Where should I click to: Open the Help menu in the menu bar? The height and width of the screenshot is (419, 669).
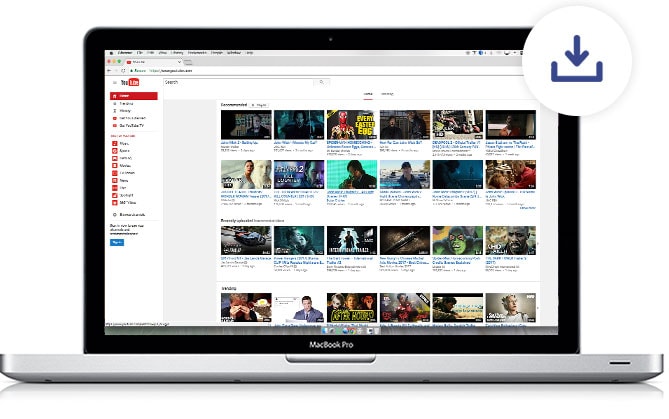pos(250,53)
